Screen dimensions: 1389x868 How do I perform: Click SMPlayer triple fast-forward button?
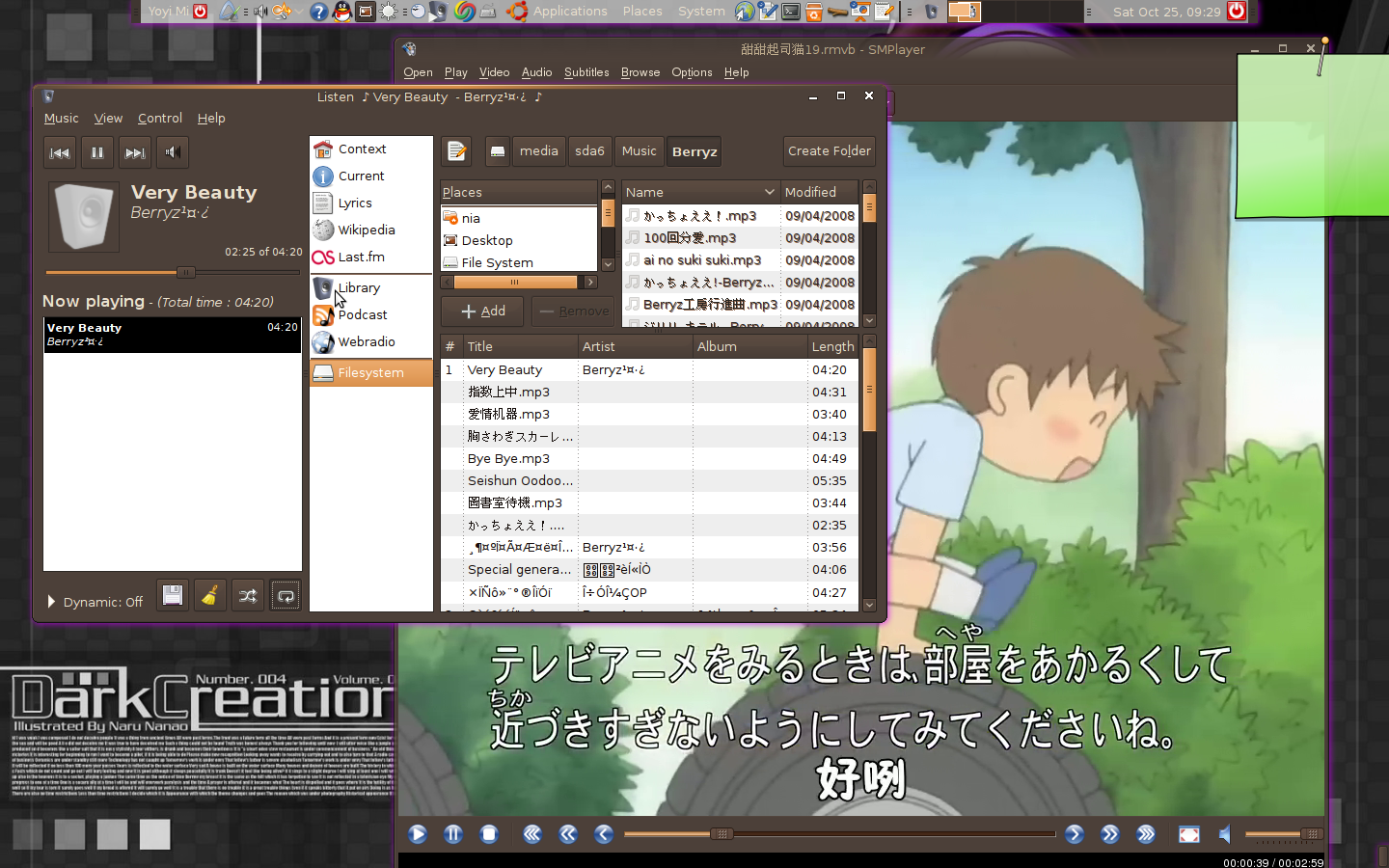pyautogui.click(x=1146, y=834)
